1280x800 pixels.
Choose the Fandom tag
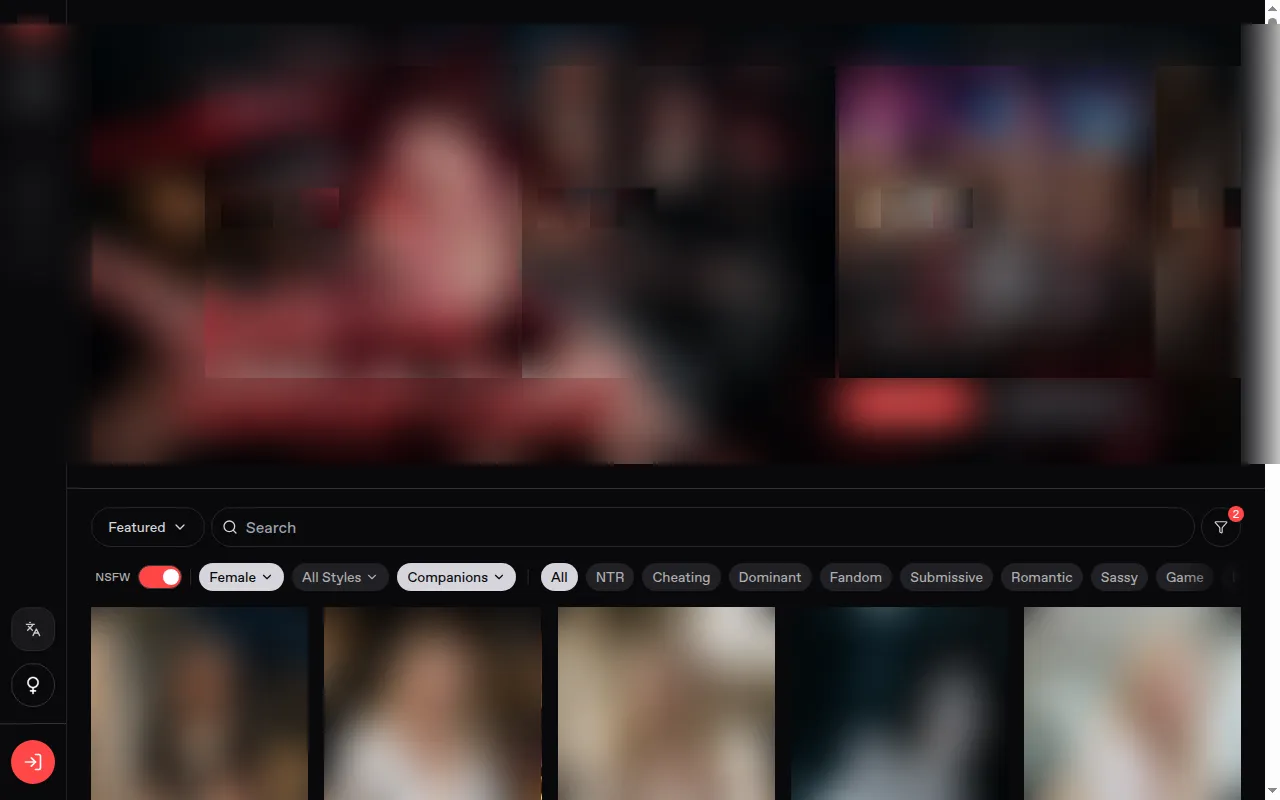(856, 577)
